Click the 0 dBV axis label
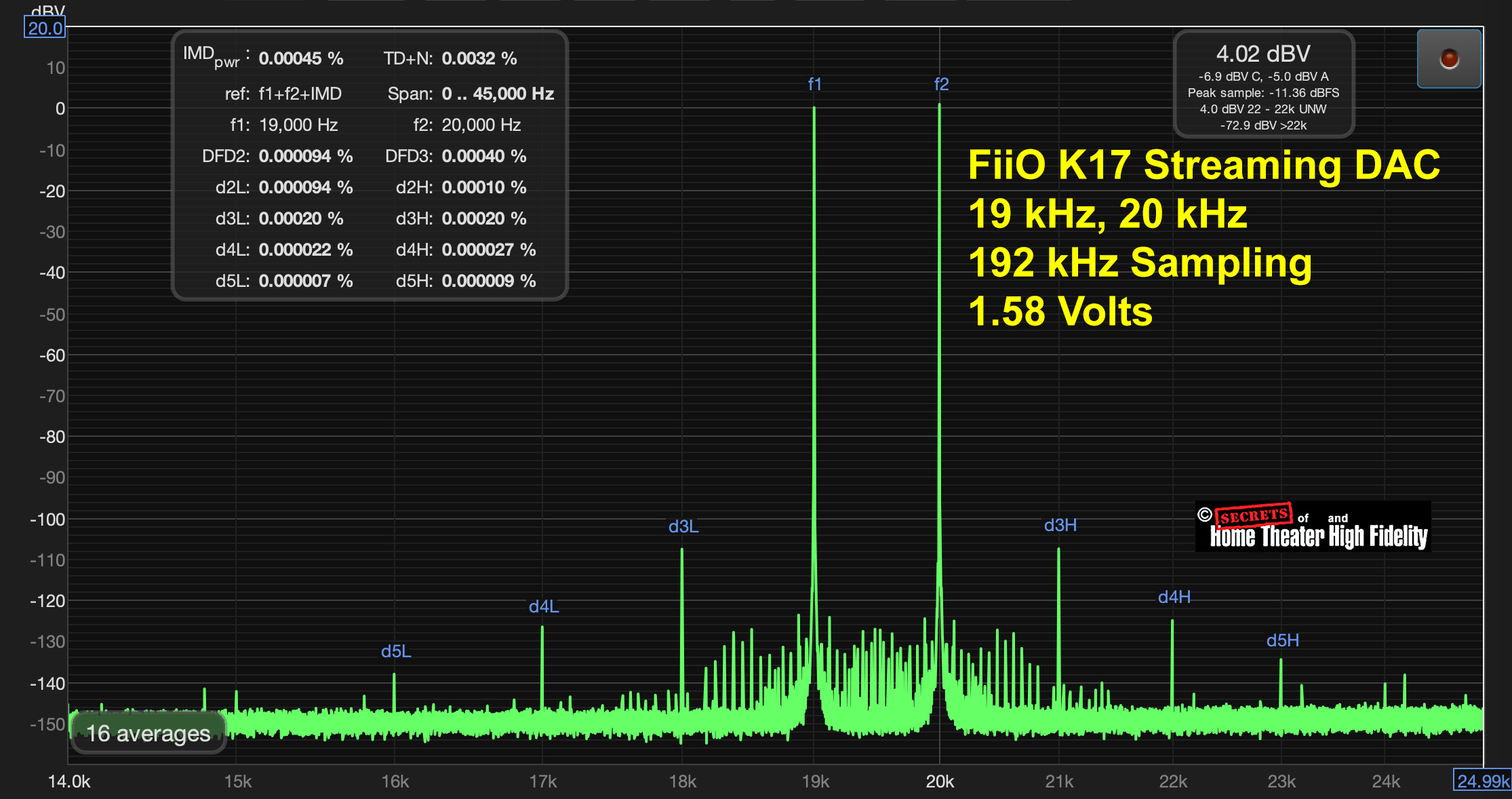Image resolution: width=1512 pixels, height=799 pixels. pyautogui.click(x=60, y=109)
